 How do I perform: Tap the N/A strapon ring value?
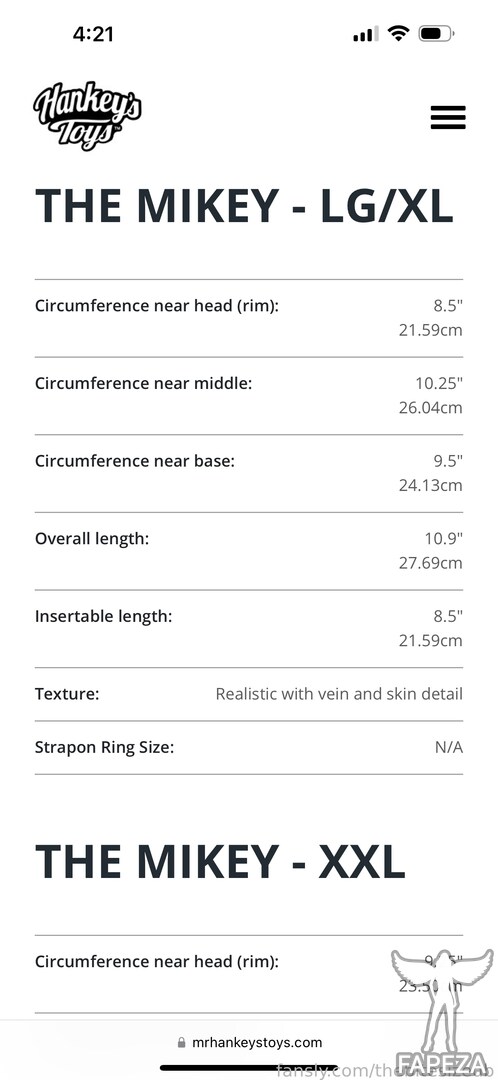point(448,747)
